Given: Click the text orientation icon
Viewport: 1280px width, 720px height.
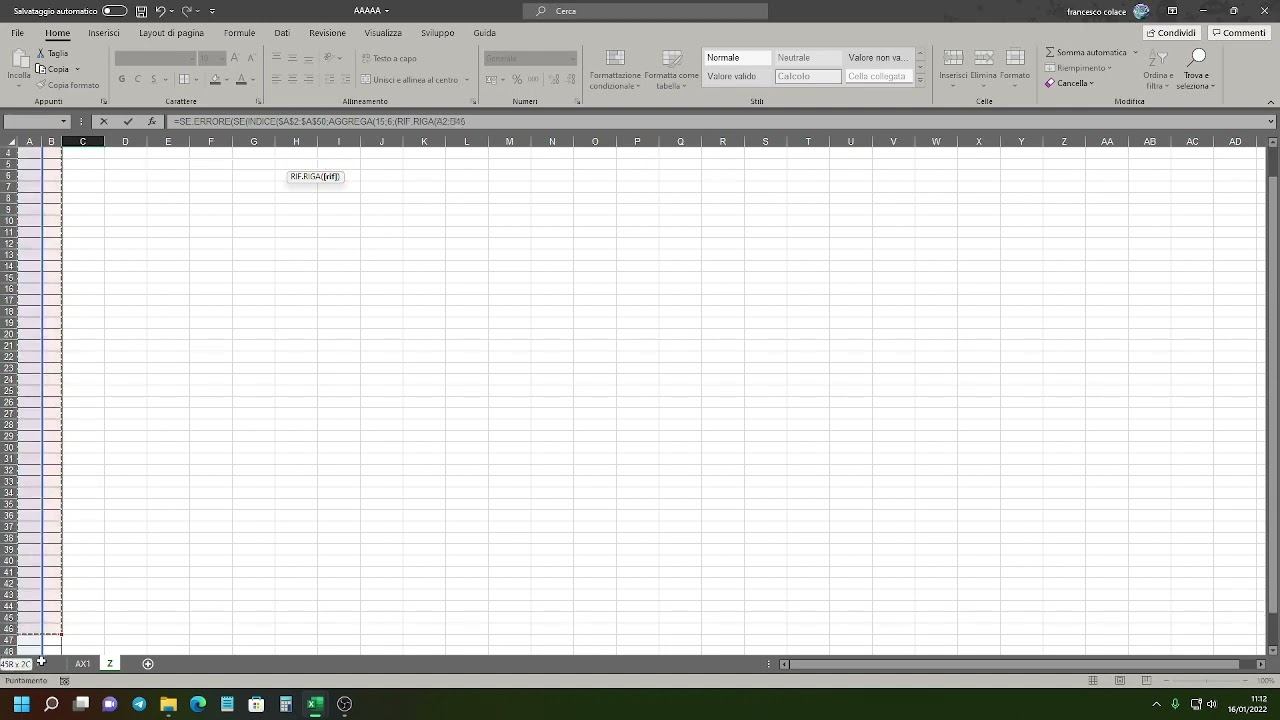Looking at the screenshot, I should (329, 58).
